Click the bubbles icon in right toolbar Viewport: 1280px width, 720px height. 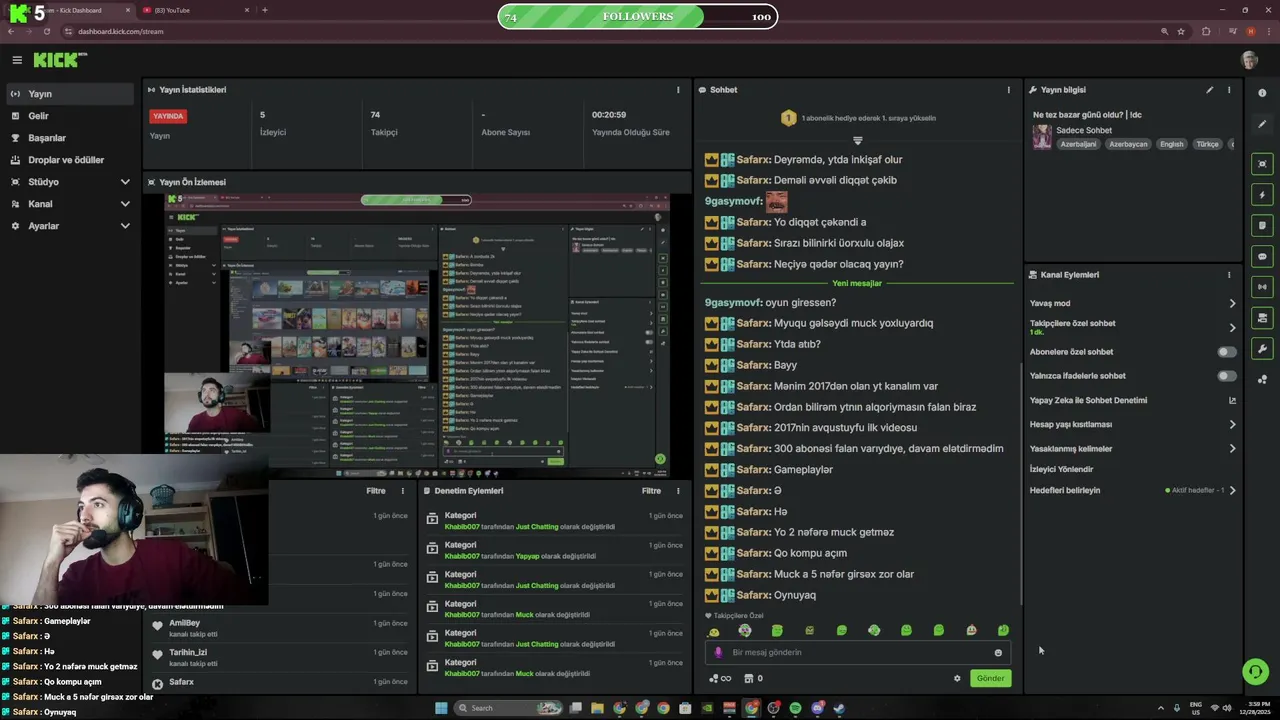click(1262, 379)
